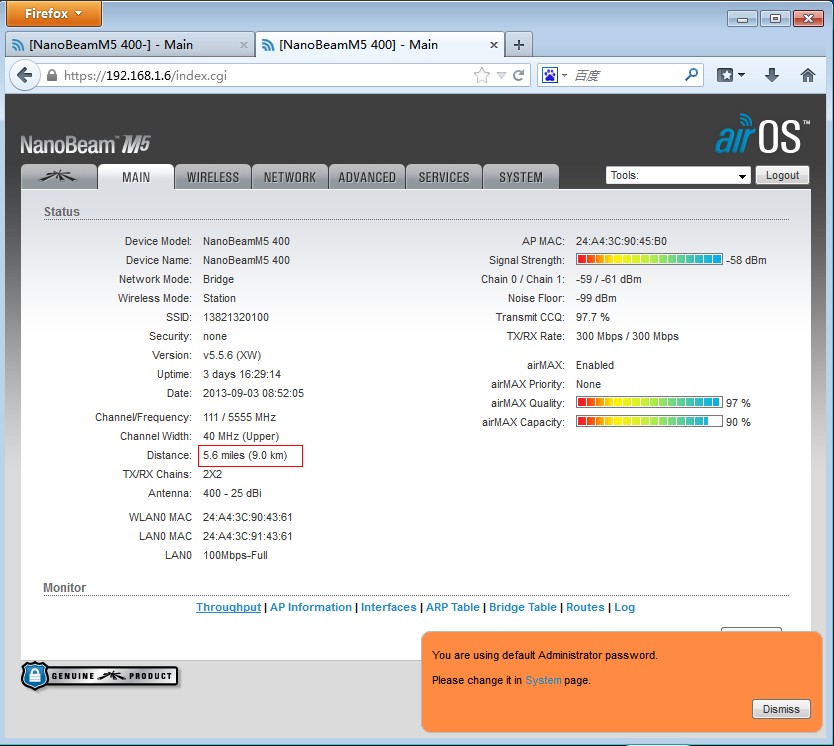
Task: Open the SERVICES tab
Action: (444, 177)
